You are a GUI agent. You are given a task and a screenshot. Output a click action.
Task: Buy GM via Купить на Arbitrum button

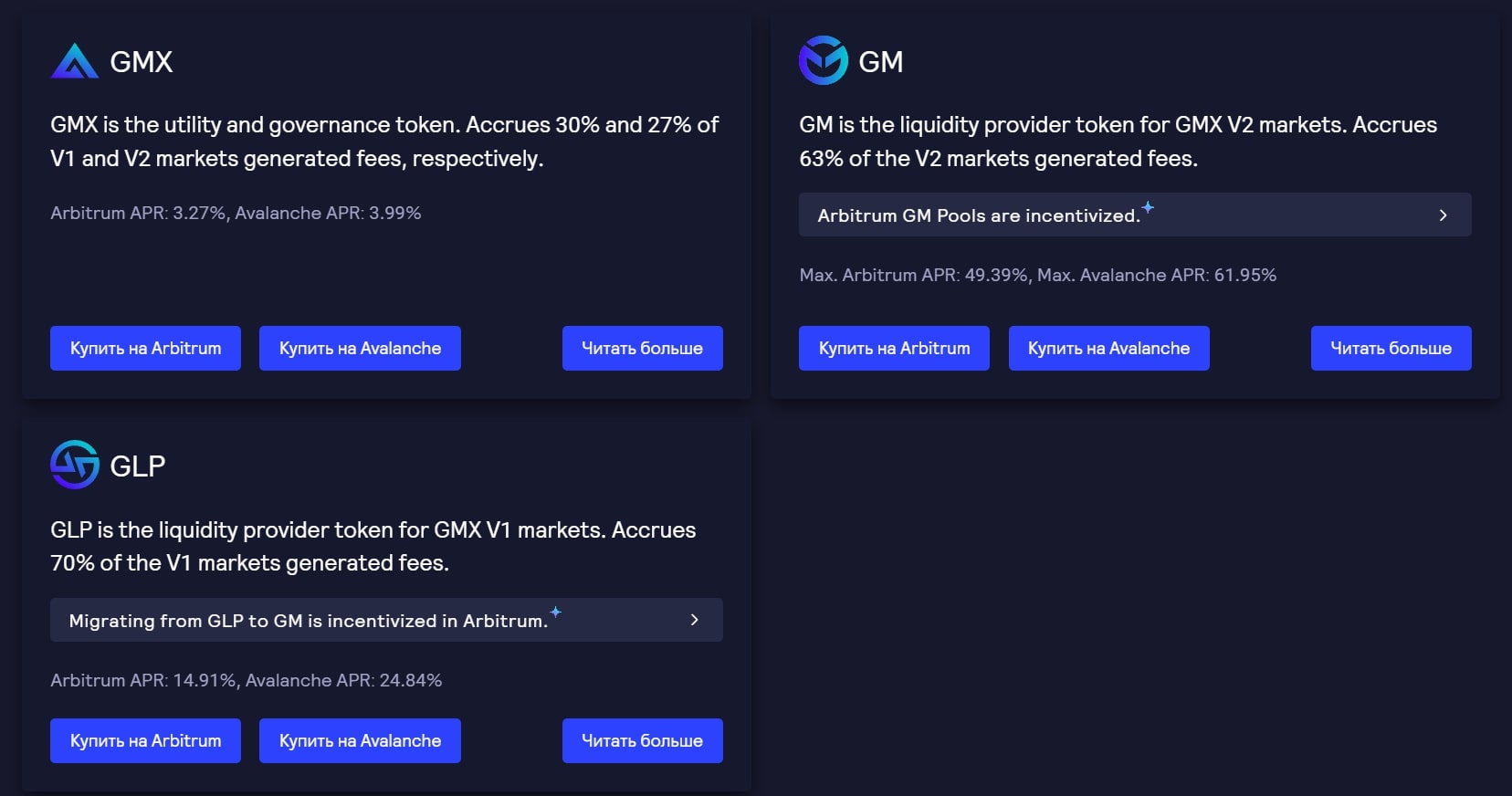894,348
